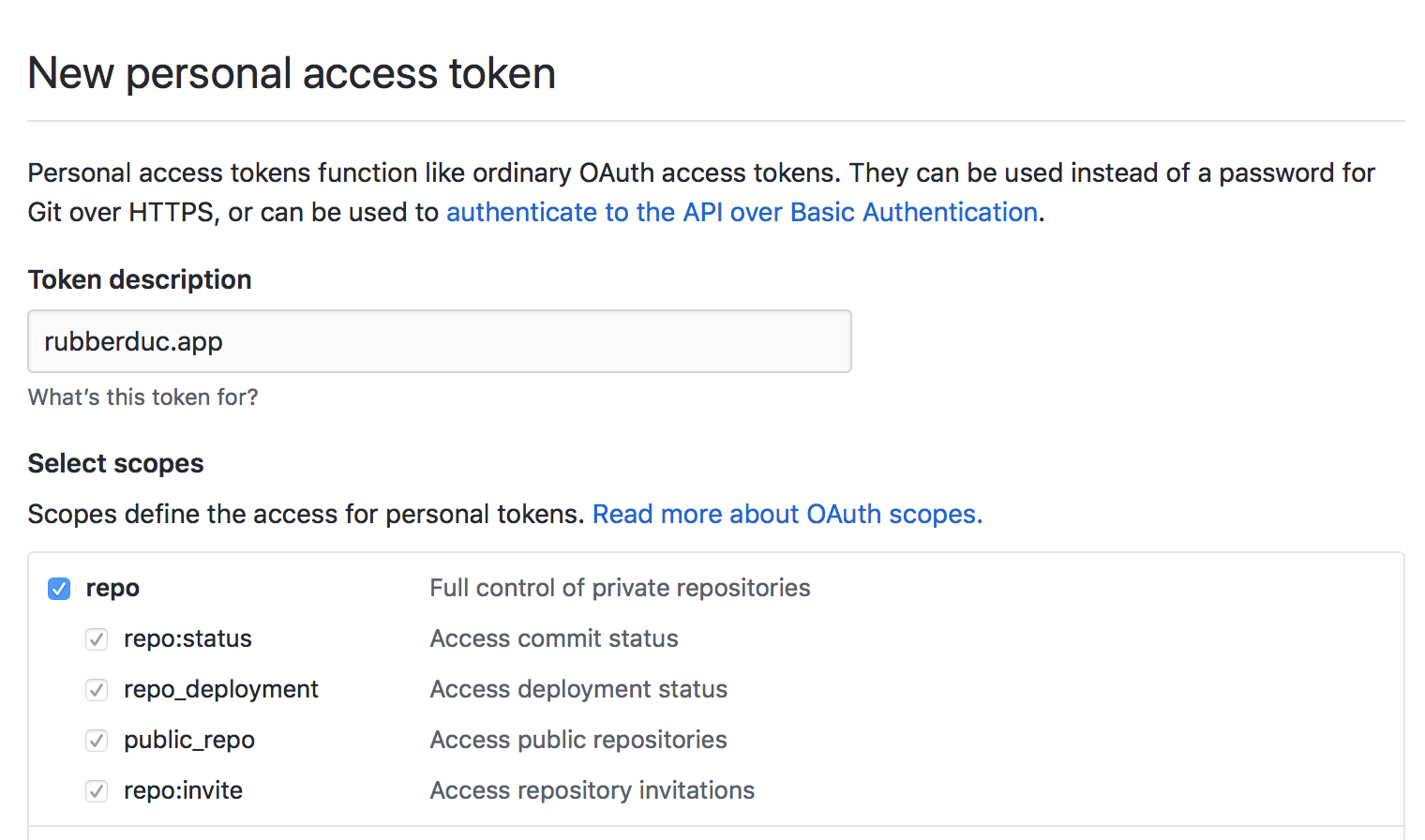Select the repo:invite scope label
This screenshot has height=840, width=1425.
(183, 791)
